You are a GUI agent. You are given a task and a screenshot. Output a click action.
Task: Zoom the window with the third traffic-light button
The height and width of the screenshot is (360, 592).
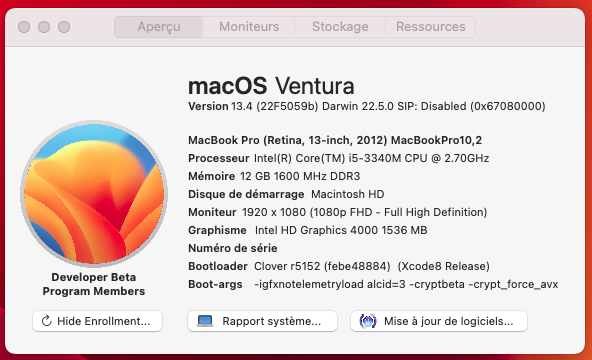tap(64, 27)
